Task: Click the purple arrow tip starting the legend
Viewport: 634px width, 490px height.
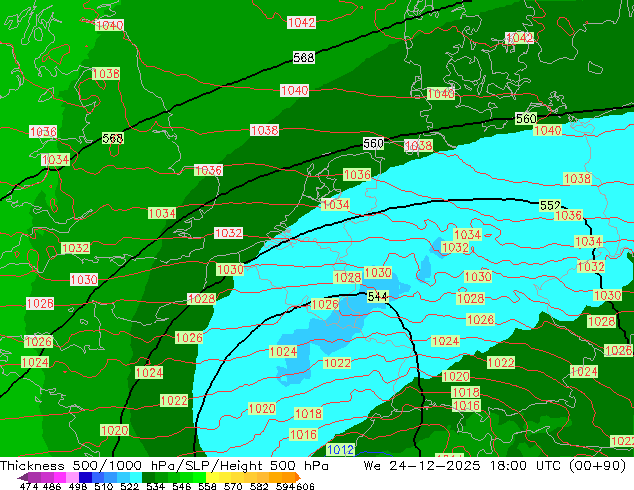Action: point(22,477)
